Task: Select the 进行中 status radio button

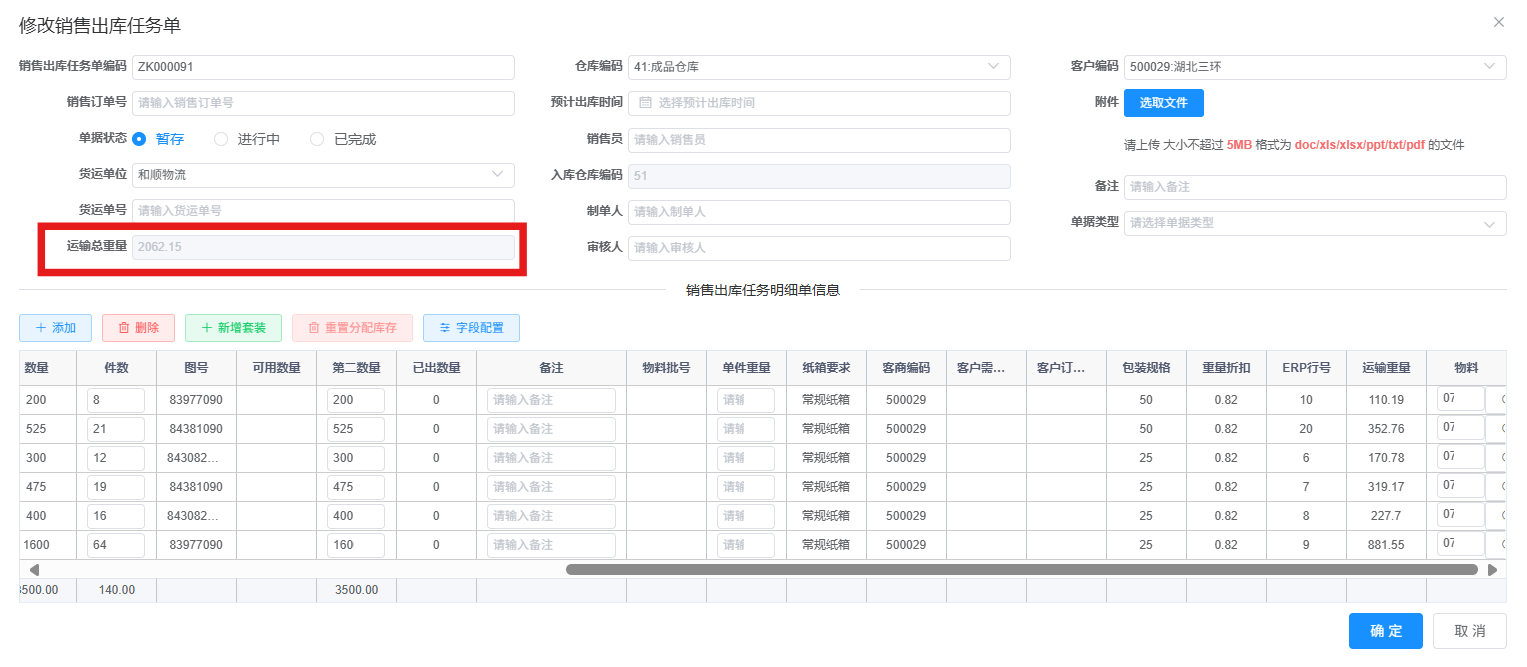Action: [x=221, y=139]
